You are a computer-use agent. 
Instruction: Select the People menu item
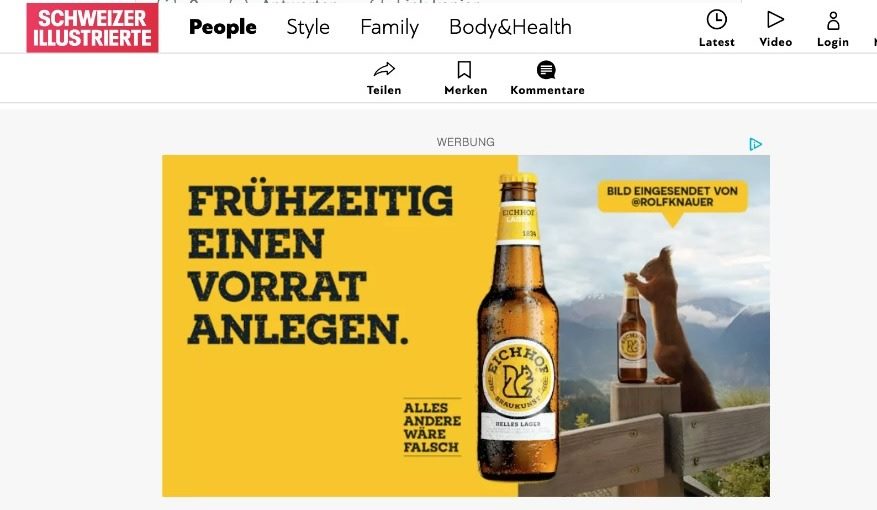[x=223, y=27]
